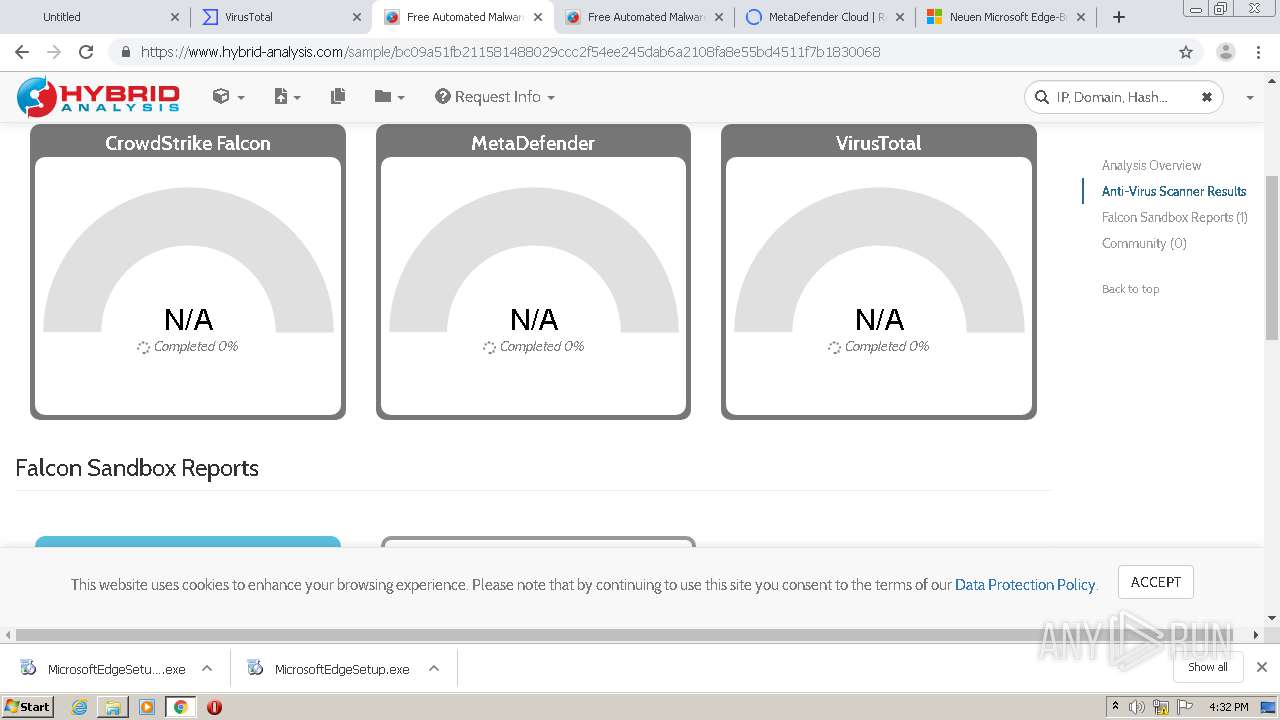
Task: Open the media player taskbar icon
Action: click(x=147, y=707)
